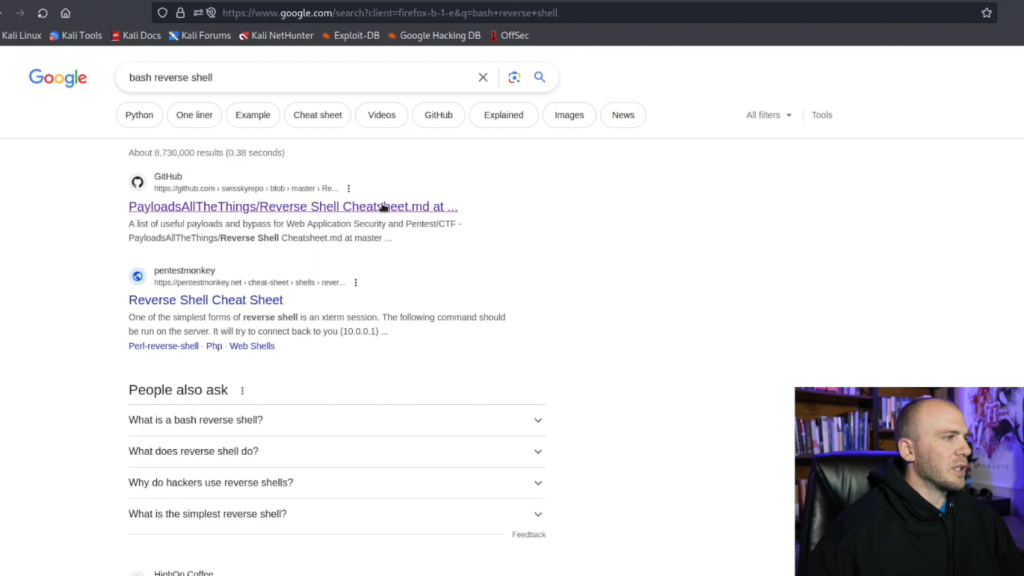Click the Google logo
The image size is (1024, 576).
pyautogui.click(x=57, y=78)
